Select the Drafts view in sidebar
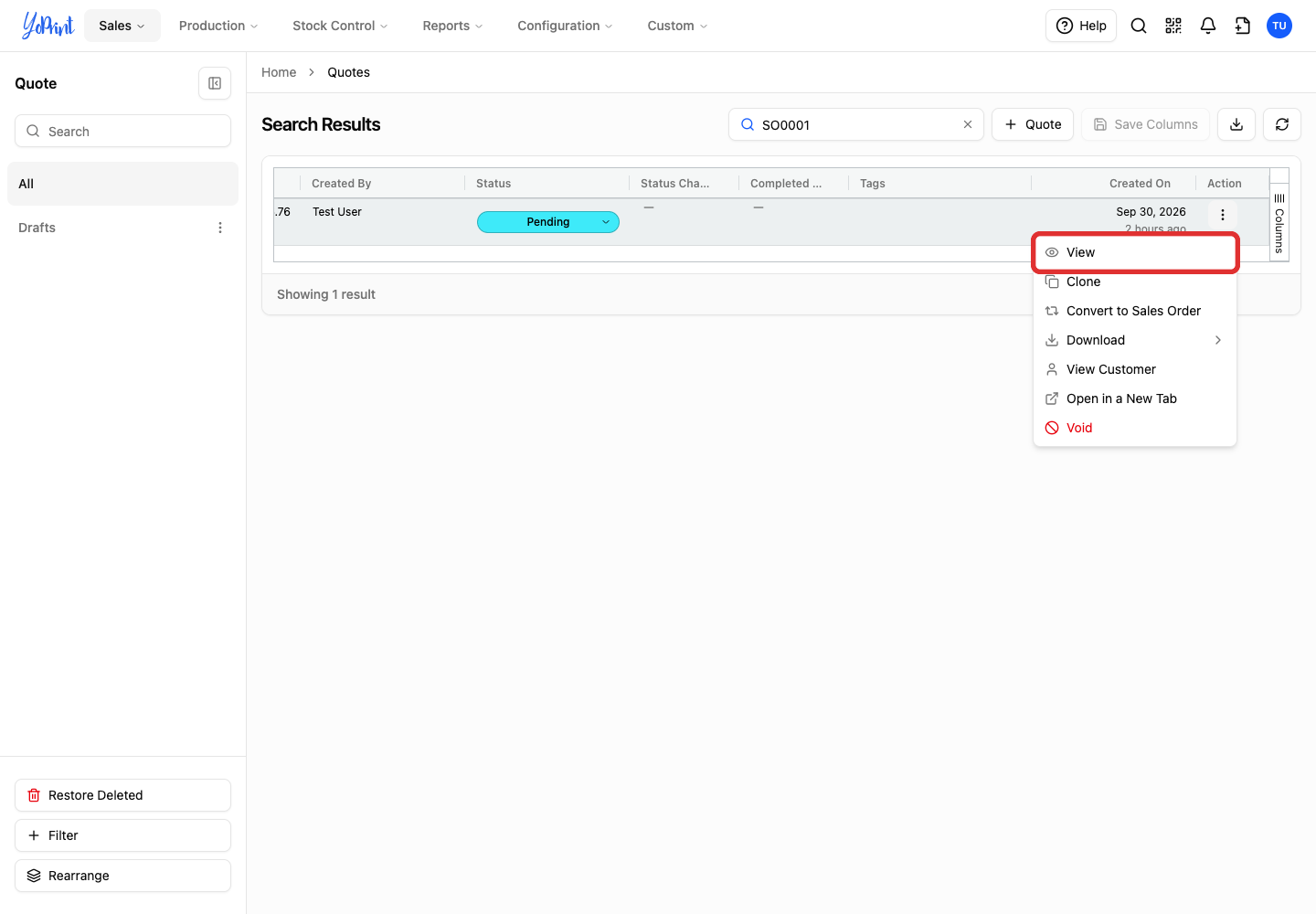Screen dimensions: 1316x914 [122, 228]
